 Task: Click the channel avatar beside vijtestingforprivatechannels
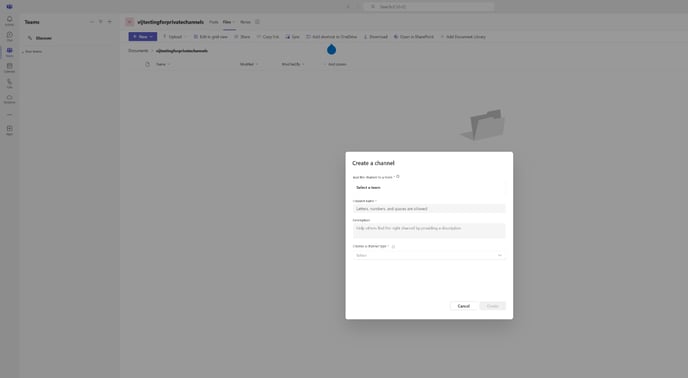pos(129,22)
